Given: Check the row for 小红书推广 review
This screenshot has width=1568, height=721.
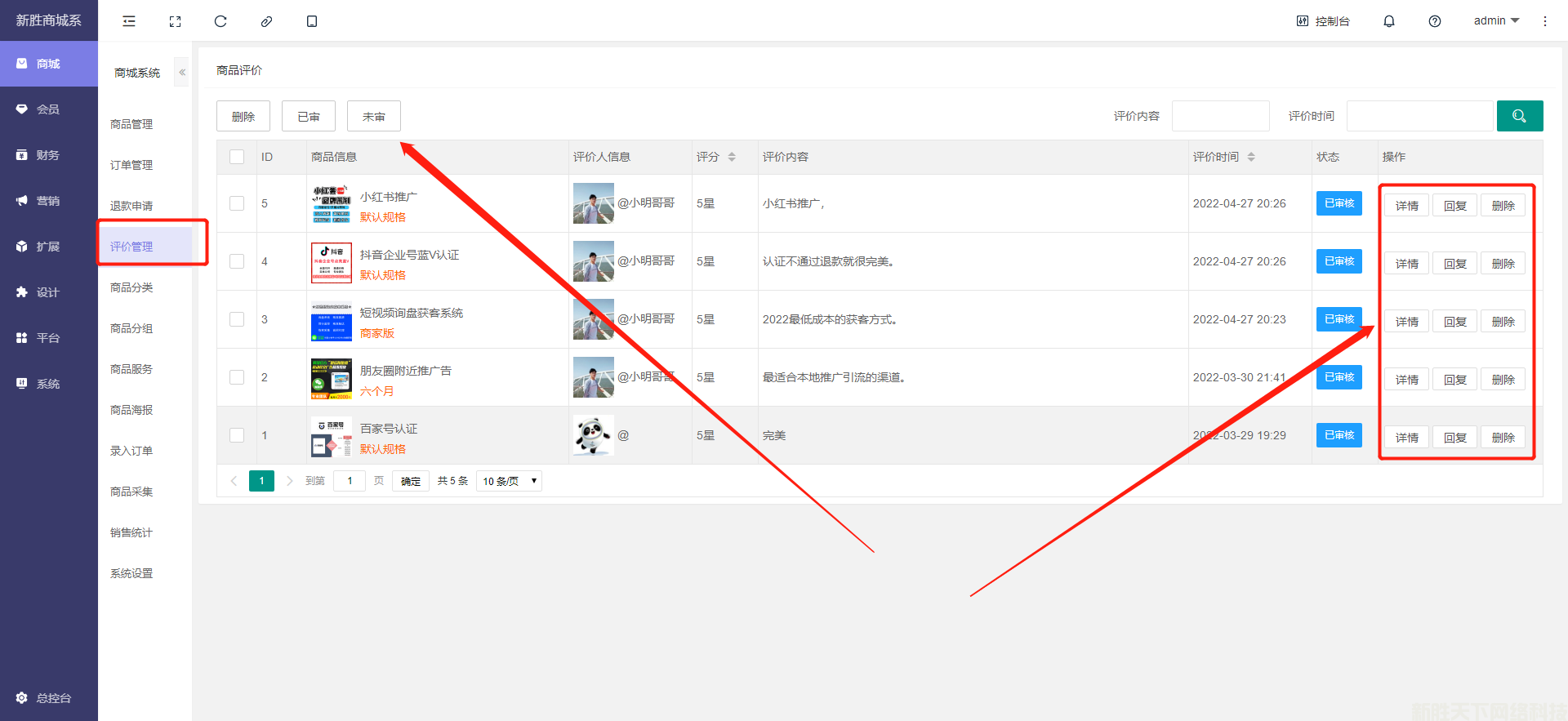Looking at the screenshot, I should pyautogui.click(x=237, y=203).
